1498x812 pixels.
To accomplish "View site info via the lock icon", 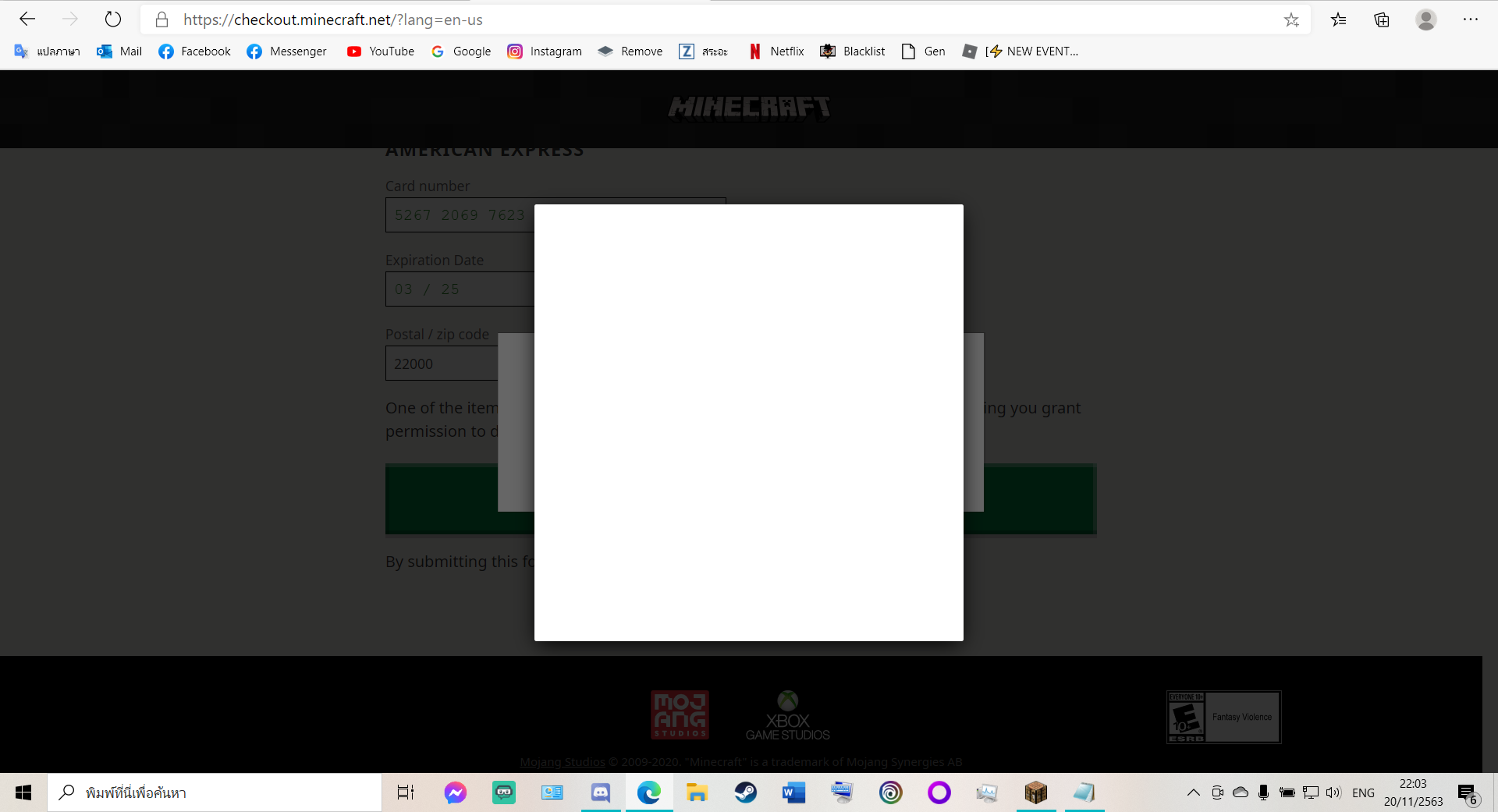I will tap(162, 20).
